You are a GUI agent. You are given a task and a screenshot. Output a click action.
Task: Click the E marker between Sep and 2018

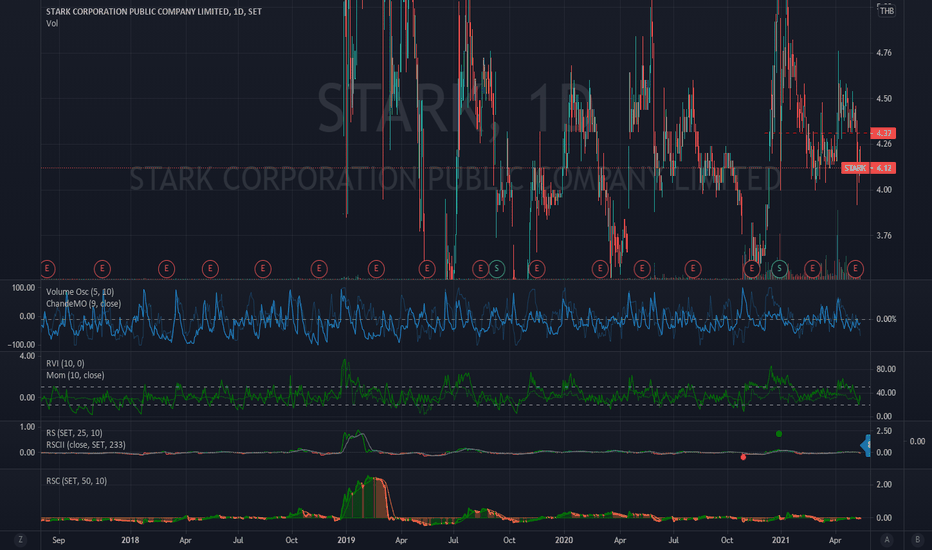(x=102, y=269)
